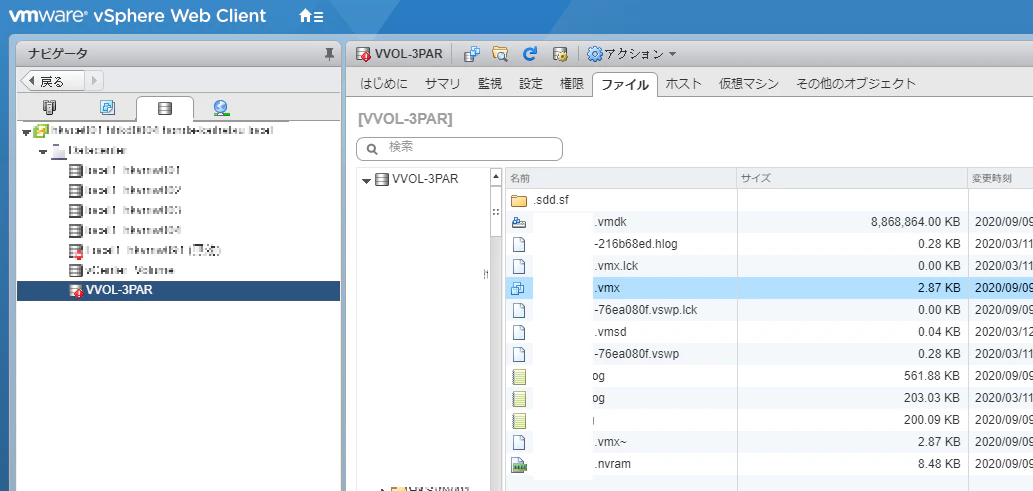This screenshot has width=1033, height=491.
Task: Click the .sdd.sf folder icon
Action: coord(519,200)
